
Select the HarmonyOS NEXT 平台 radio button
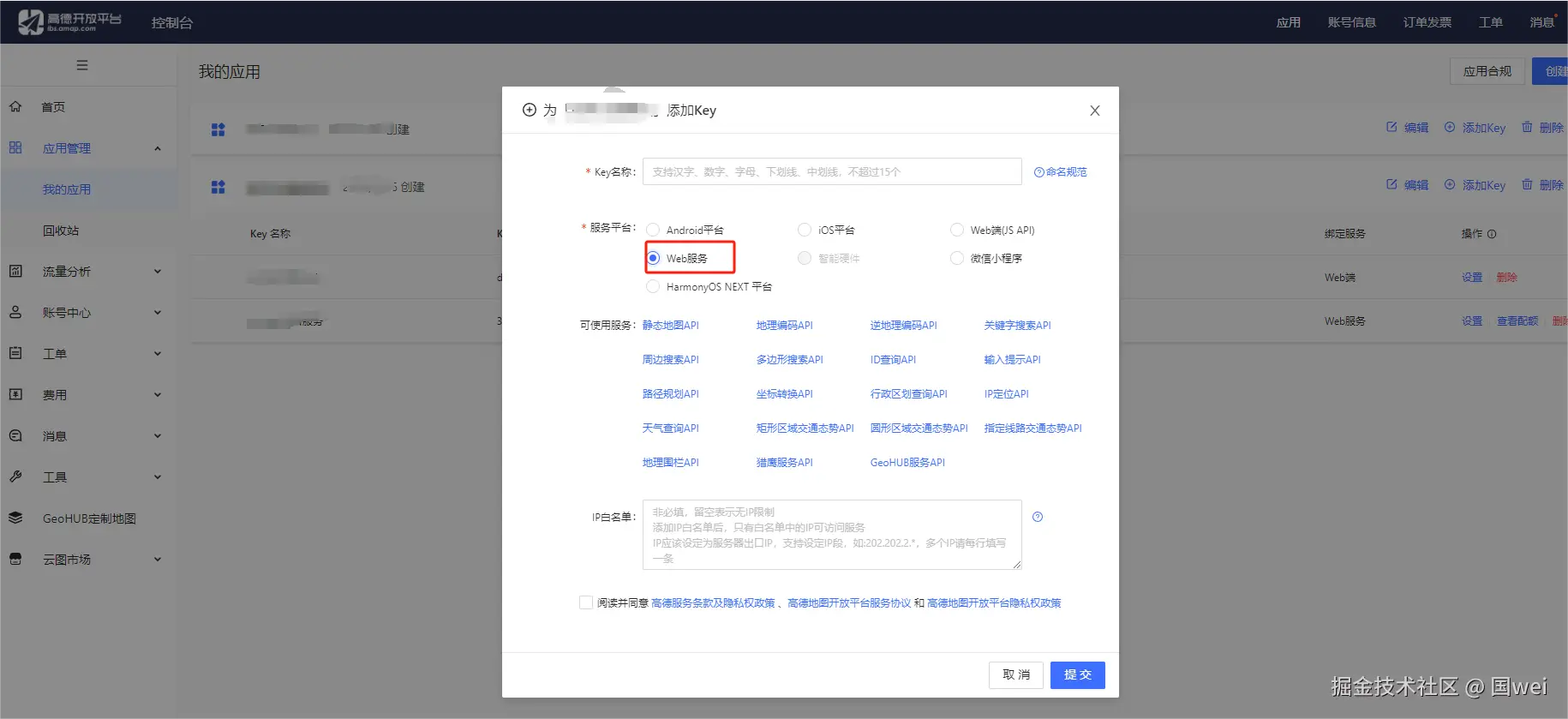[x=653, y=286]
